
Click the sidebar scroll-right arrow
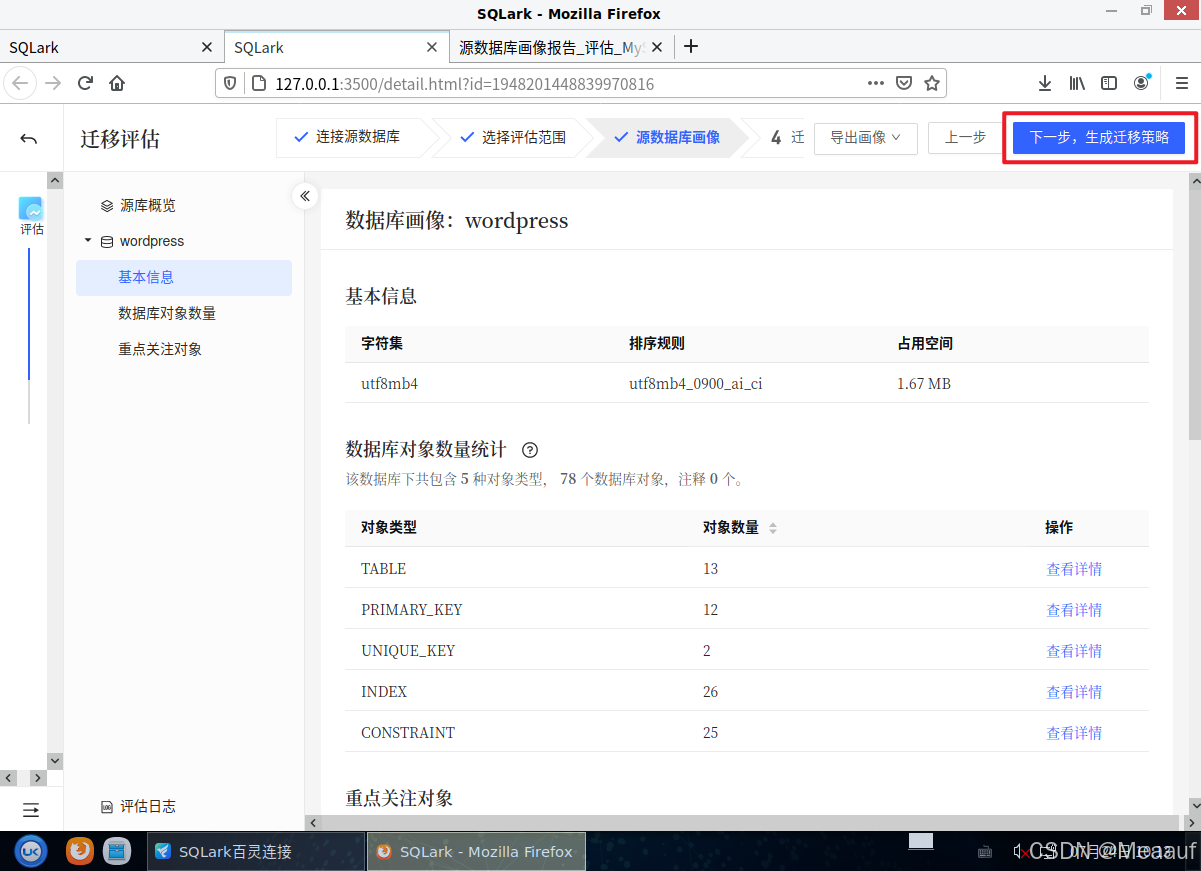click(x=39, y=778)
